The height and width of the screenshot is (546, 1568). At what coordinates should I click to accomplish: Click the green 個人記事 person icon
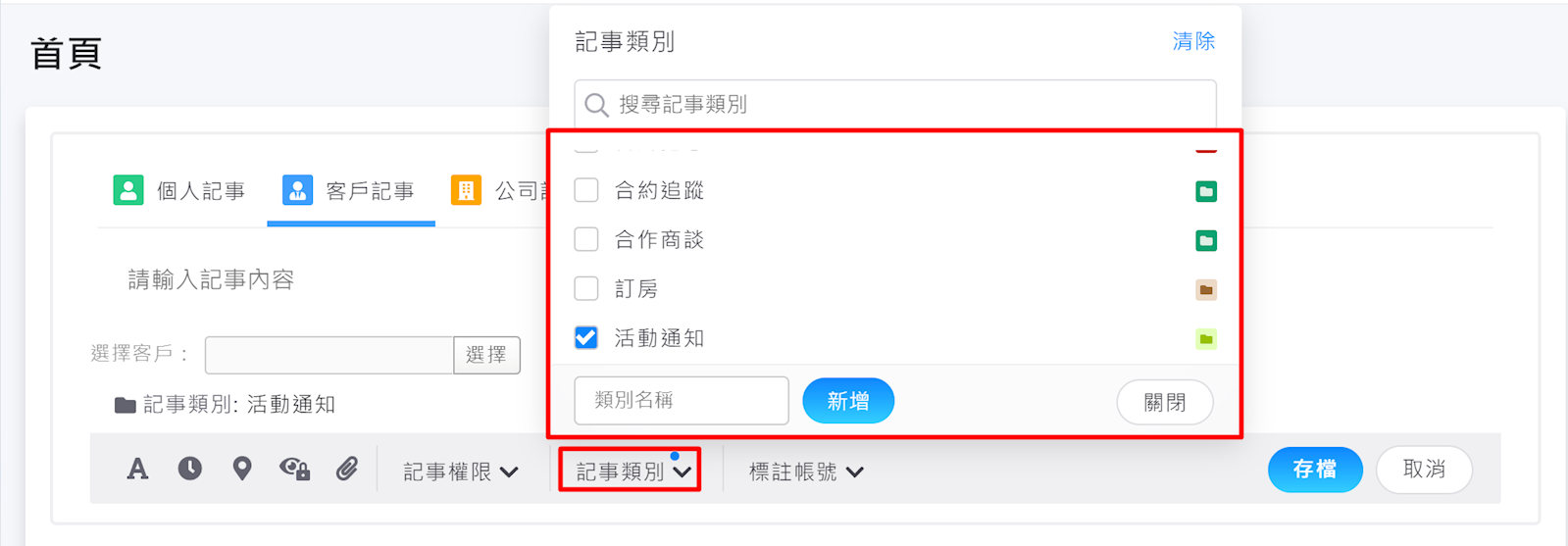click(x=128, y=190)
